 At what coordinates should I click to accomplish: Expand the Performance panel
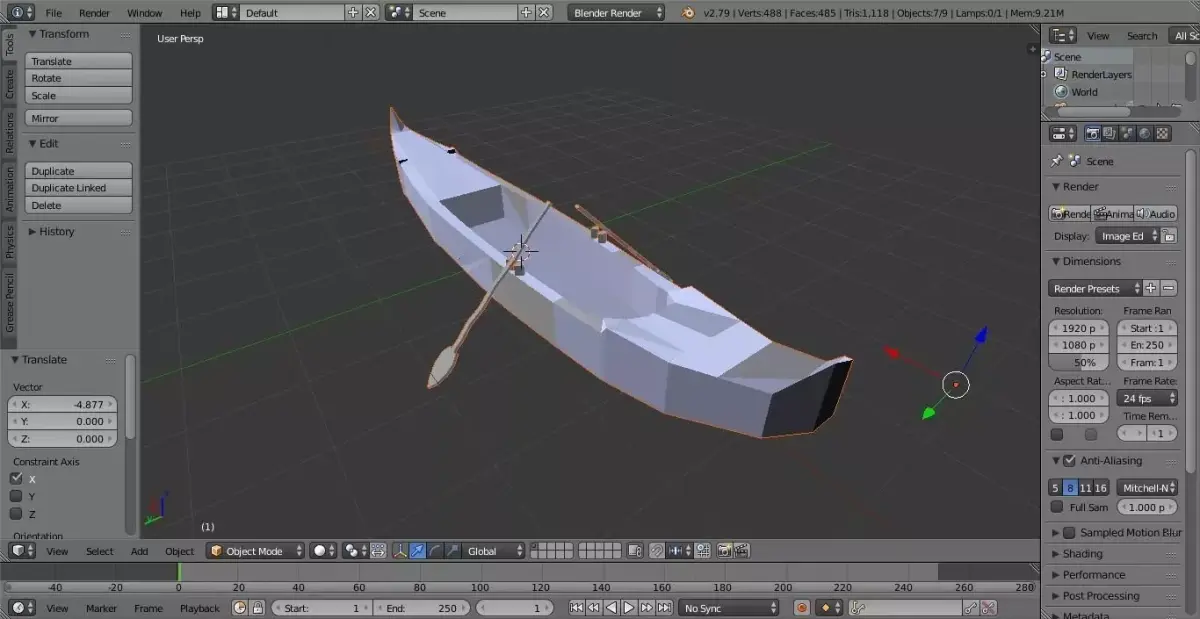[x=1092, y=575]
